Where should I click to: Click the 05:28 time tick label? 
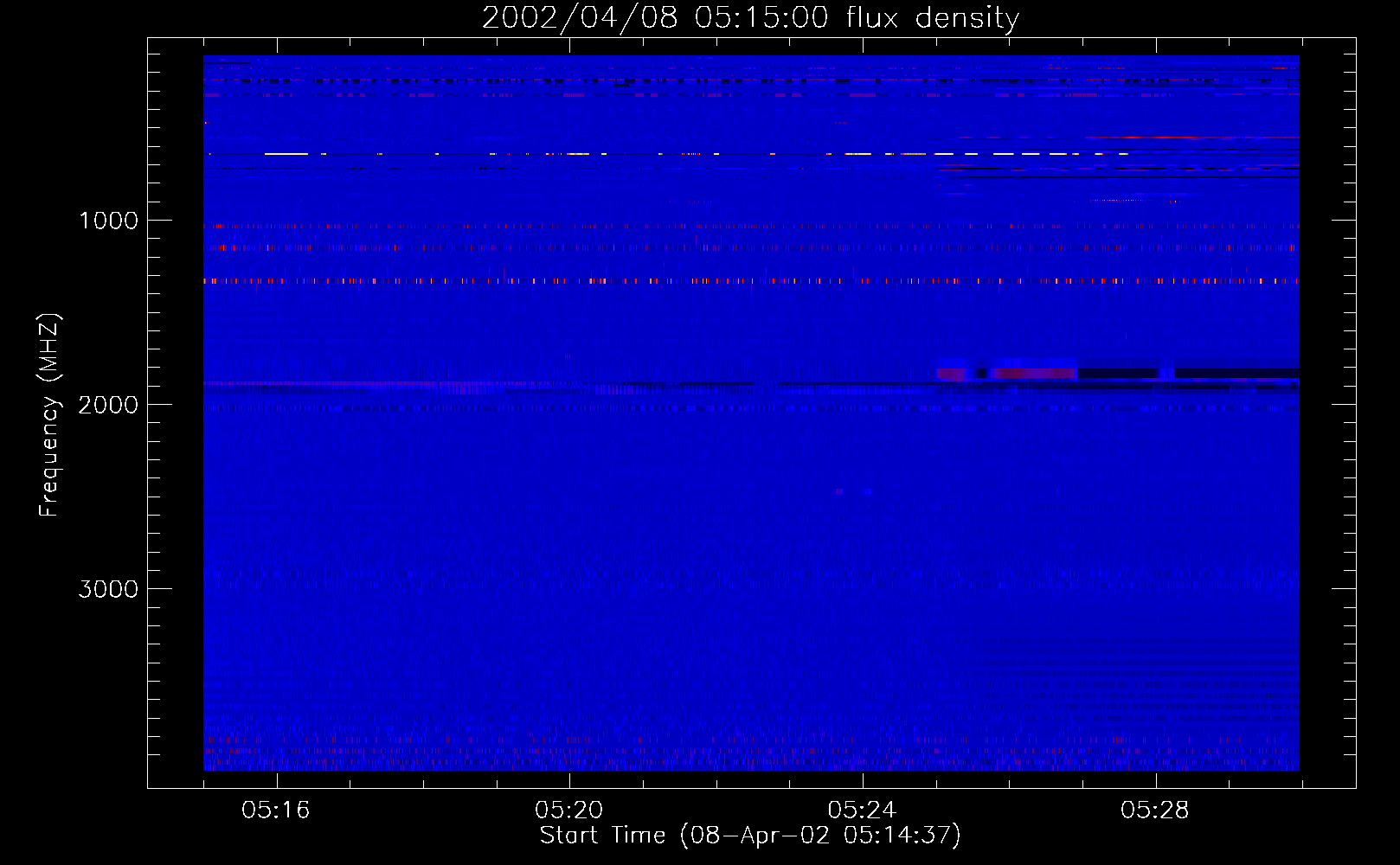[1155, 810]
